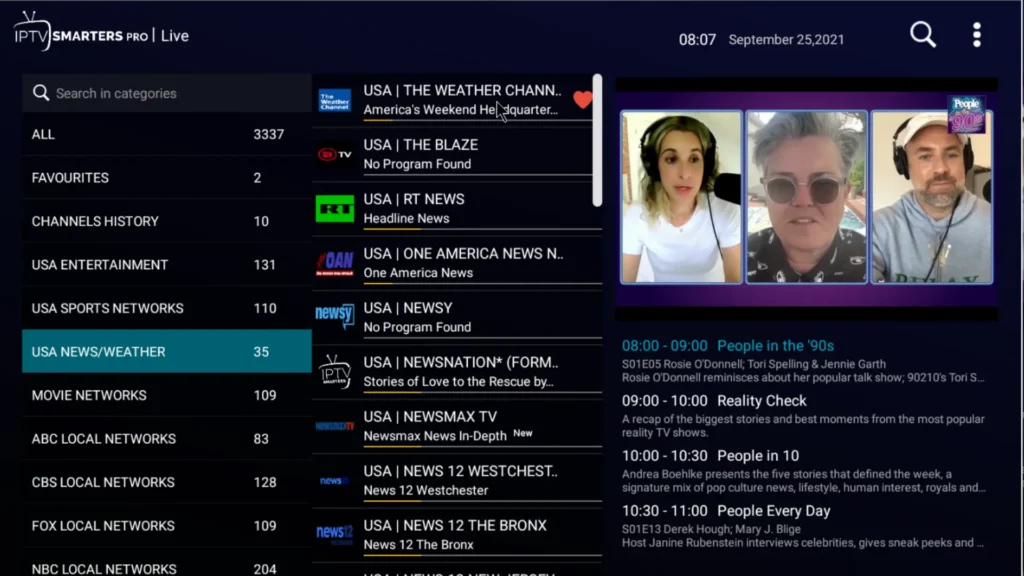Play USA | NEWS 12 WESTCHESTER channel
The image size is (1024, 576).
[457, 480]
